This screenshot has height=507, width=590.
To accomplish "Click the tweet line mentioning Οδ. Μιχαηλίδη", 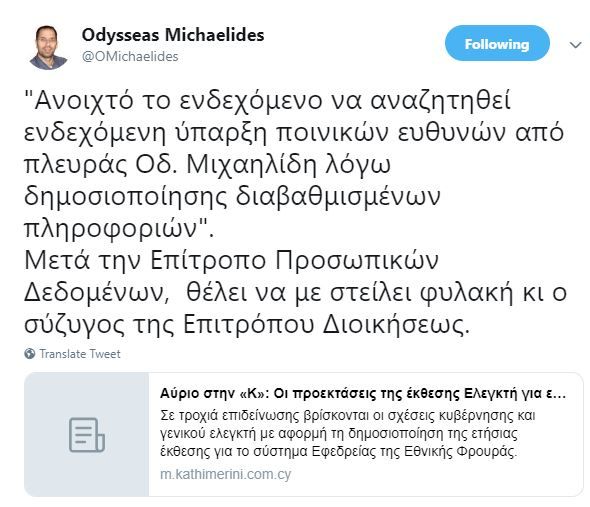I will pyautogui.click(x=208, y=164).
